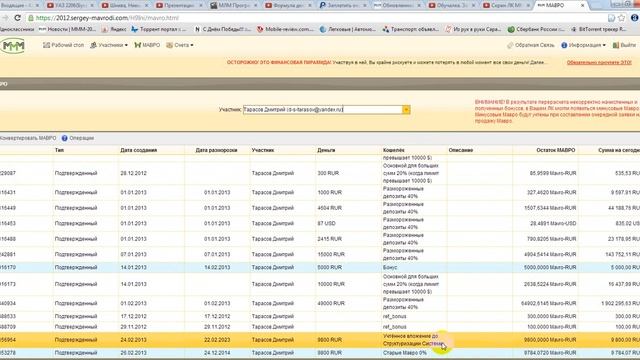Open the Участник combo box arrow
Viewport: 640px width, 360px height.
click(x=406, y=109)
